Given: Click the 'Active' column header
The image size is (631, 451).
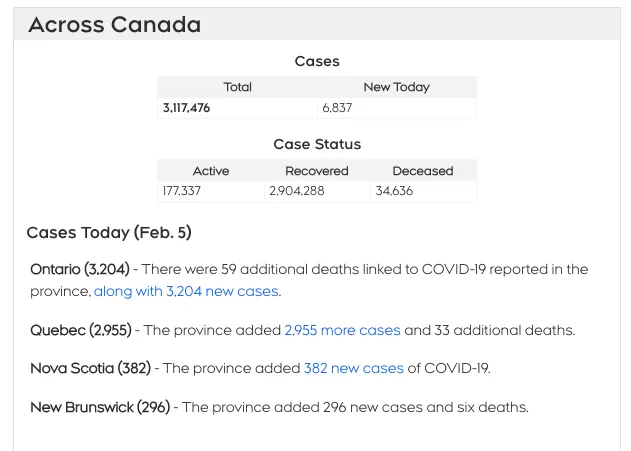Looking at the screenshot, I should (211, 171).
